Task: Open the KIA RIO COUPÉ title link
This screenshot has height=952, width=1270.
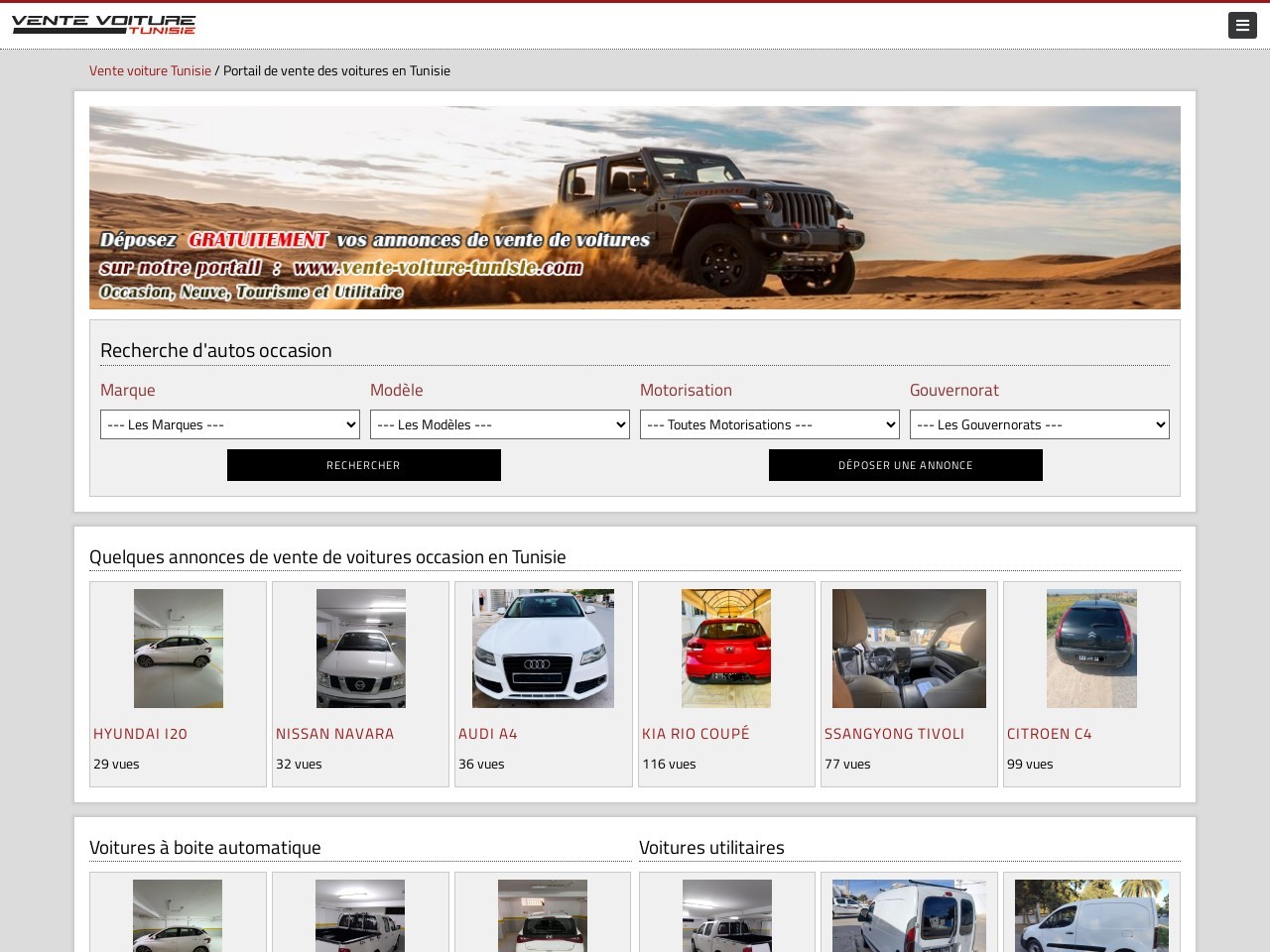Action: [696, 734]
